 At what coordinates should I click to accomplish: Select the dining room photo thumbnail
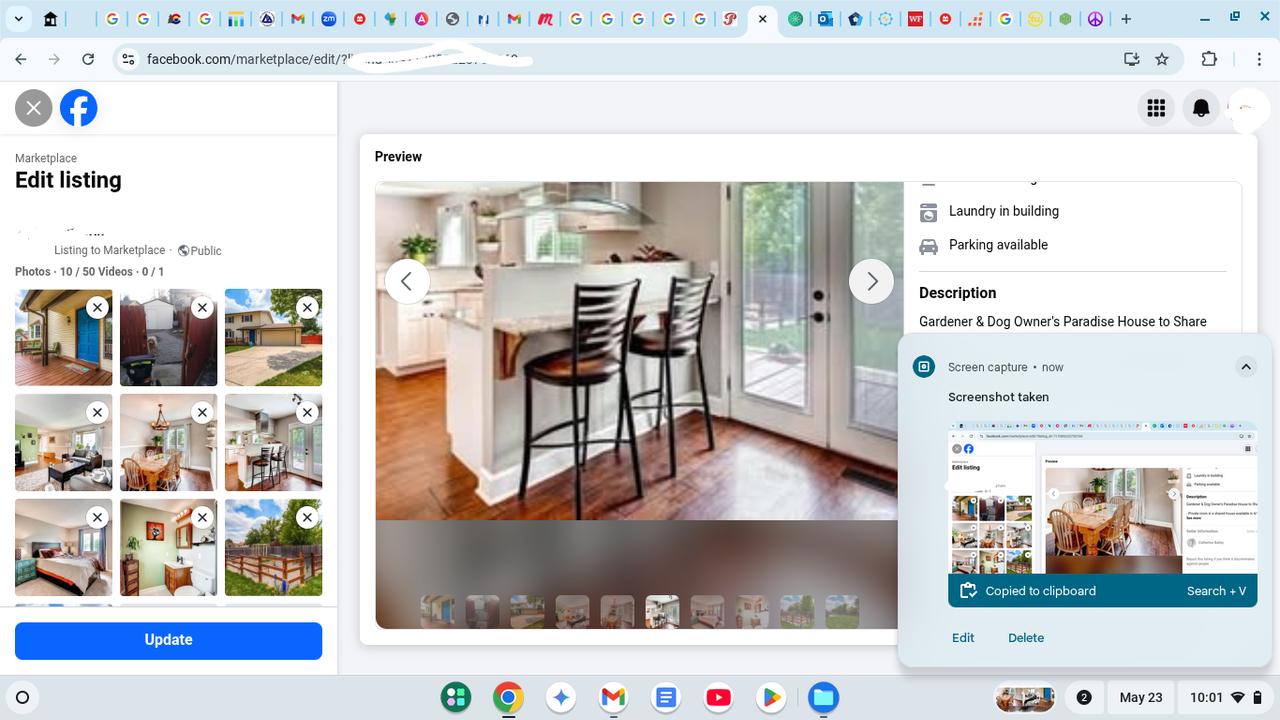(168, 443)
